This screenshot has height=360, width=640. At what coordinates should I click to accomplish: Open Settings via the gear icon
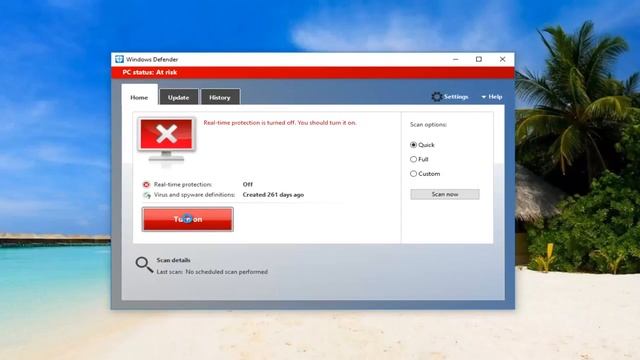point(437,97)
